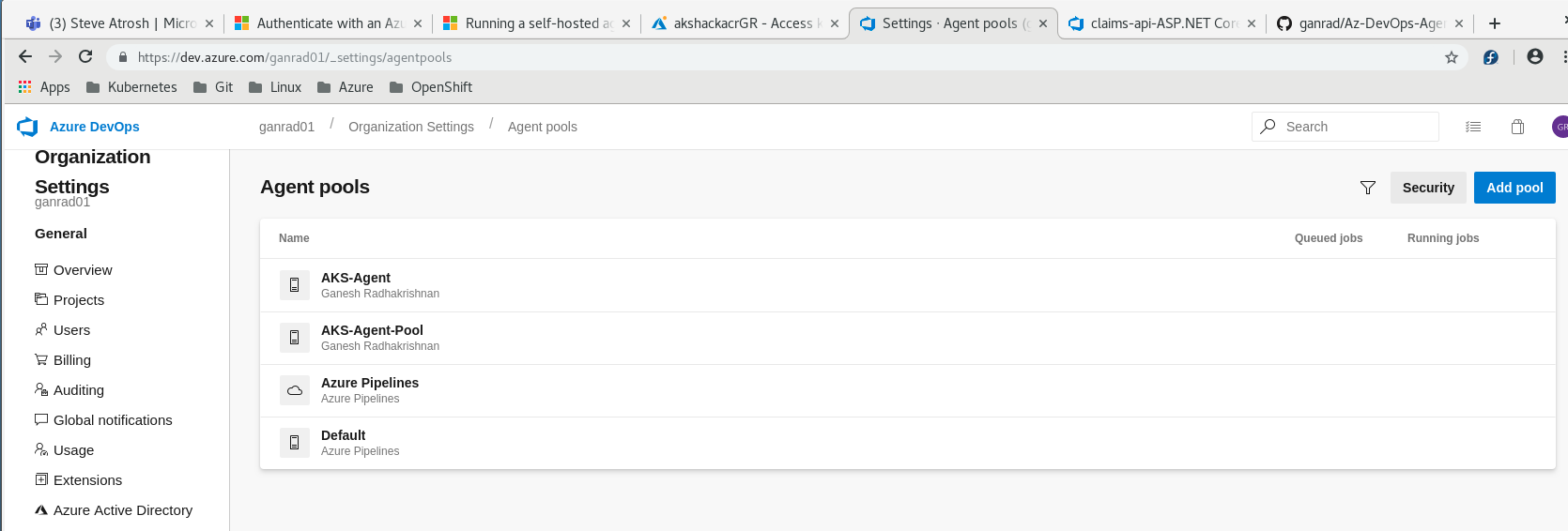Open the user profile avatar

(x=1560, y=127)
